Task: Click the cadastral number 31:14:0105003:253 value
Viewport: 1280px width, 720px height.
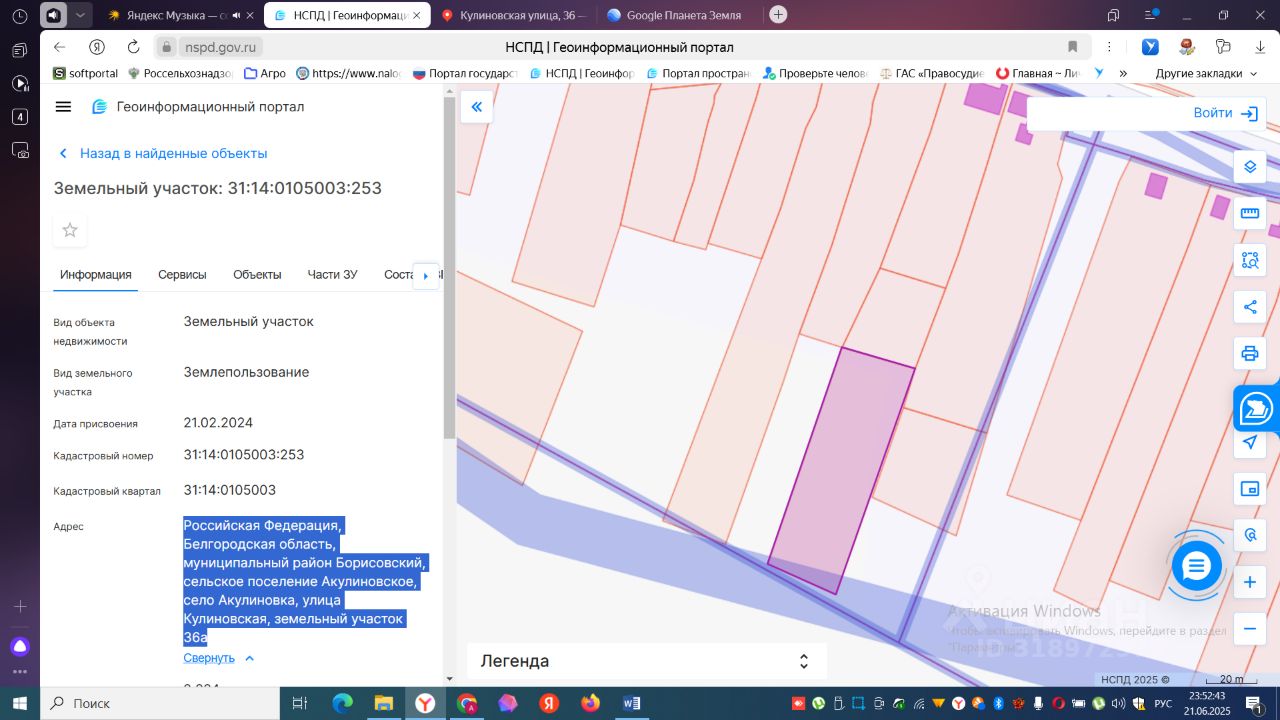Action: (244, 455)
